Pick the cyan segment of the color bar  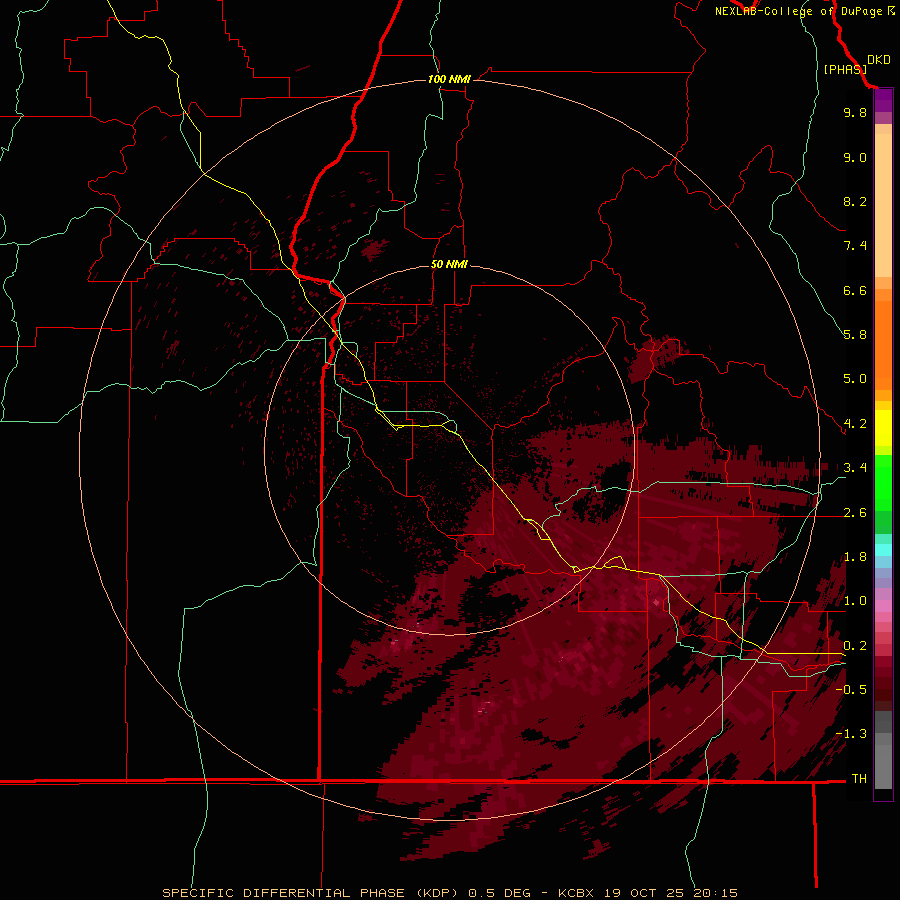(883, 550)
